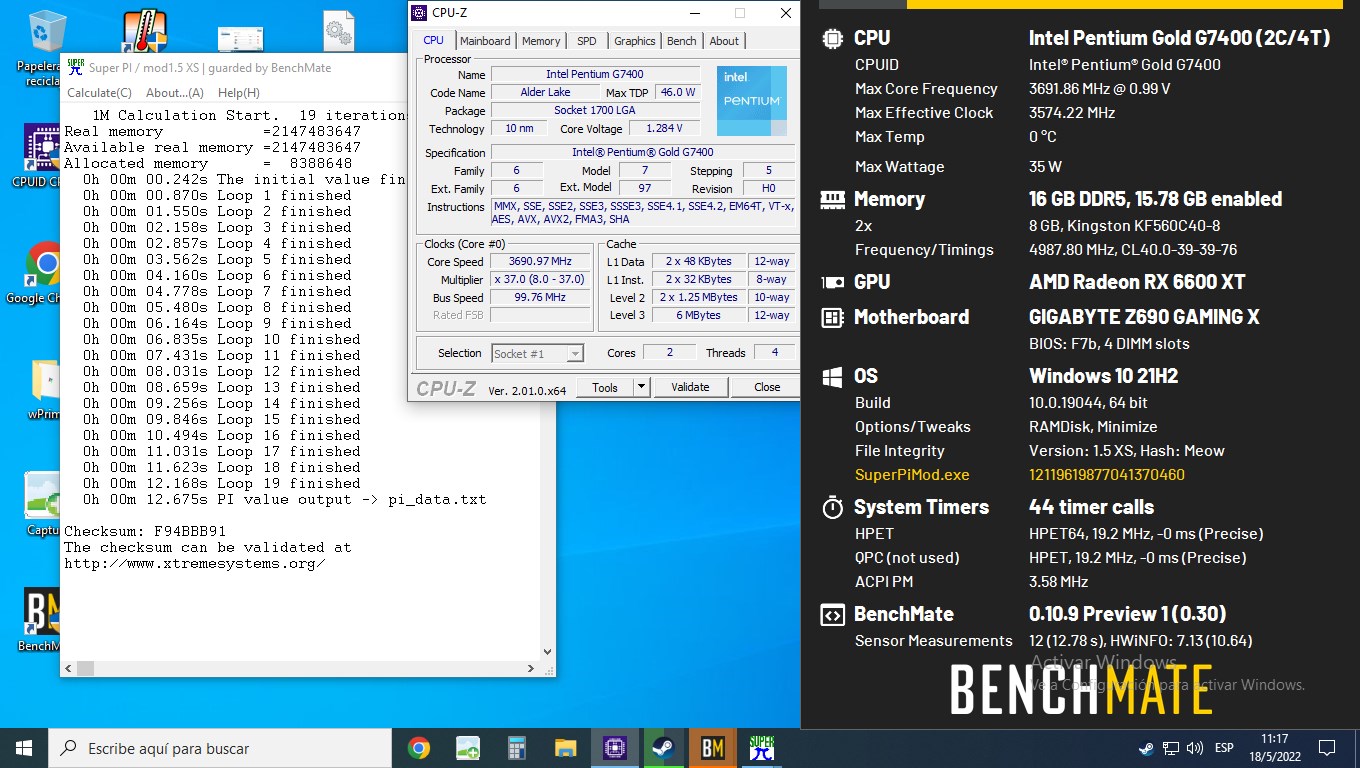
Task: Click the GPU card icon in BenchMate
Action: point(832,282)
